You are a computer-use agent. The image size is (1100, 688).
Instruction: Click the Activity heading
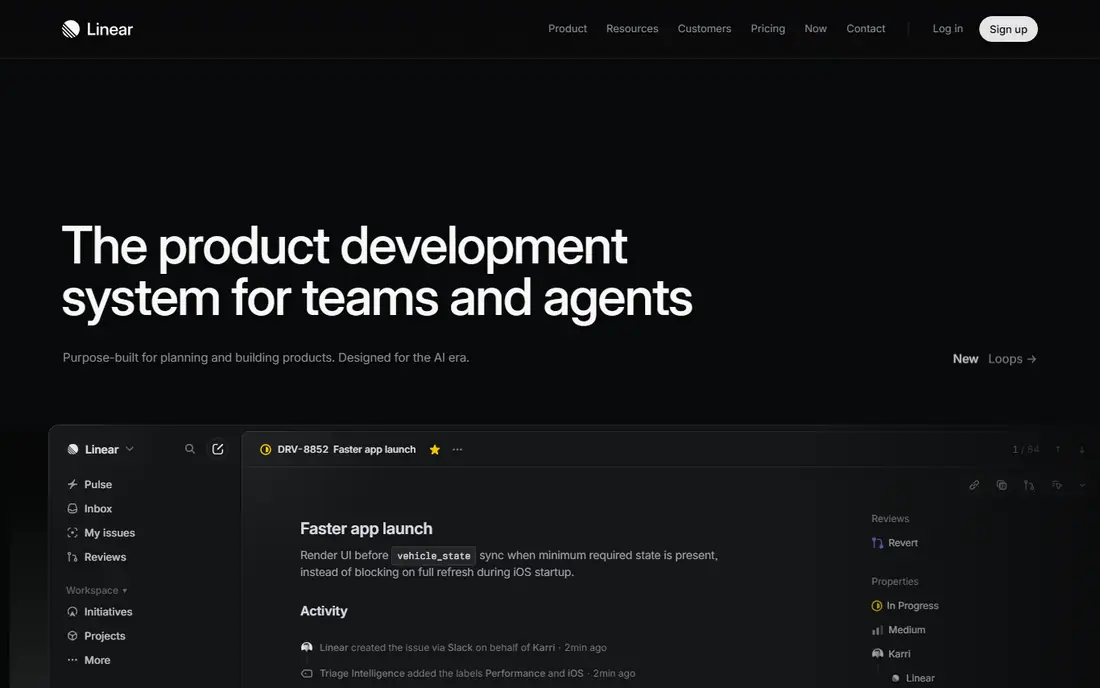323,611
